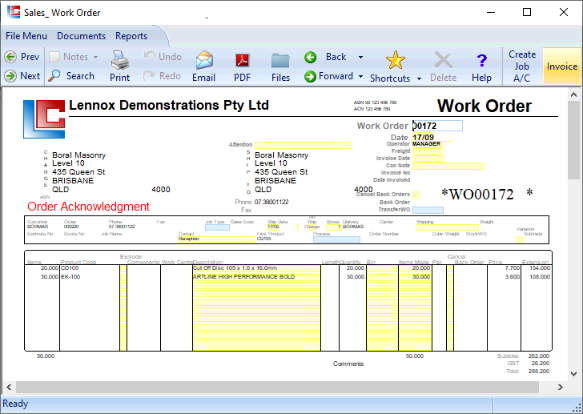Click the *WO00172 barcode text
This screenshot has width=583, height=414.
pyautogui.click(x=486, y=194)
